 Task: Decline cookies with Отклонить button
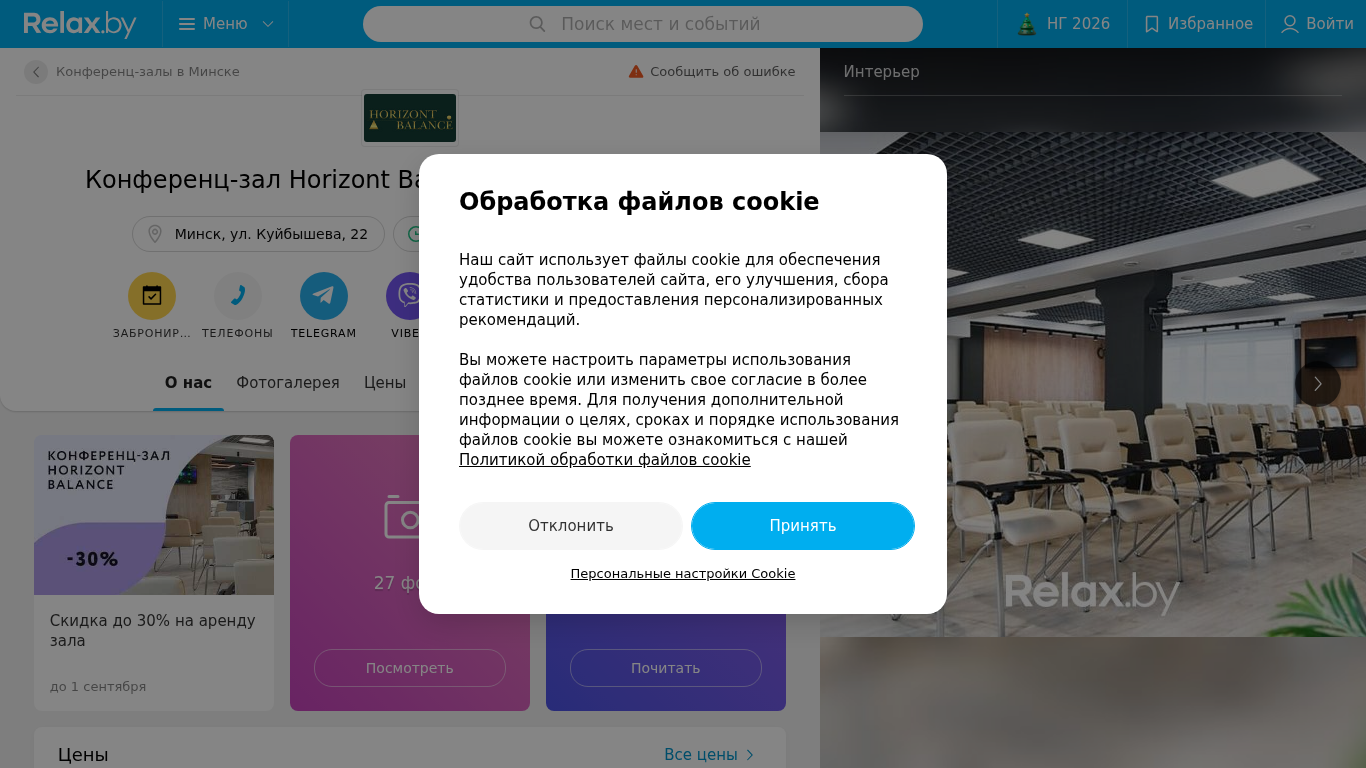[571, 526]
